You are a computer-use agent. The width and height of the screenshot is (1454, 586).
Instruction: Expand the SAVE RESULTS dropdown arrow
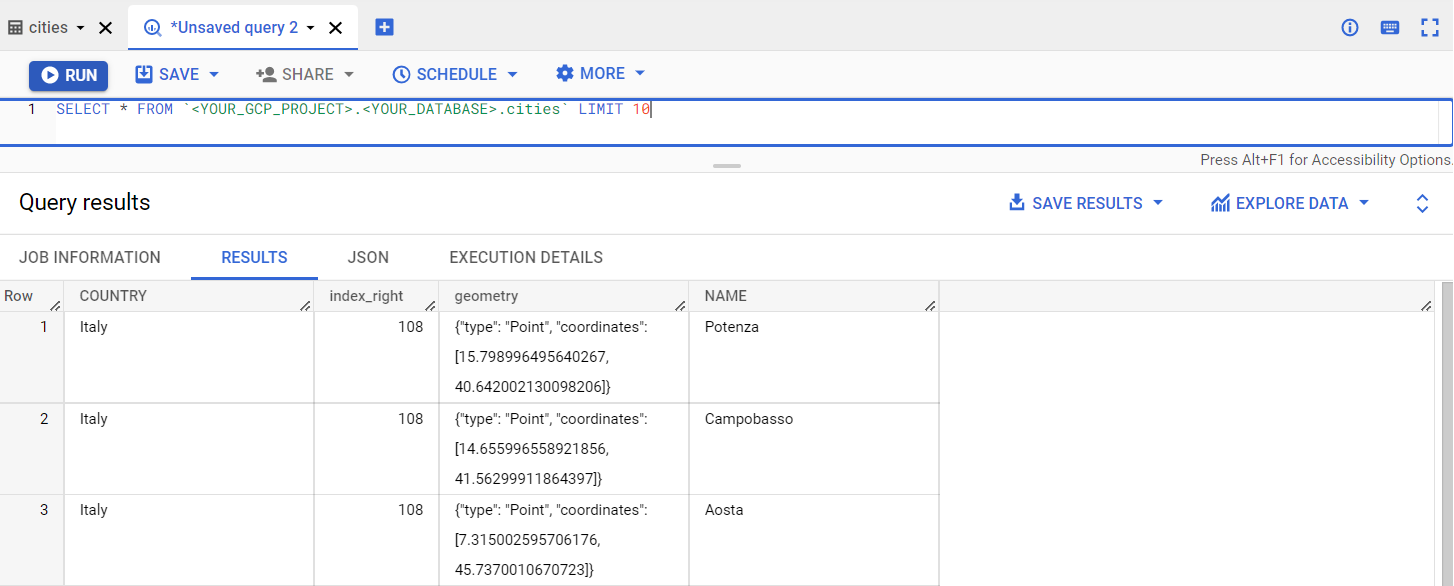(x=1158, y=203)
